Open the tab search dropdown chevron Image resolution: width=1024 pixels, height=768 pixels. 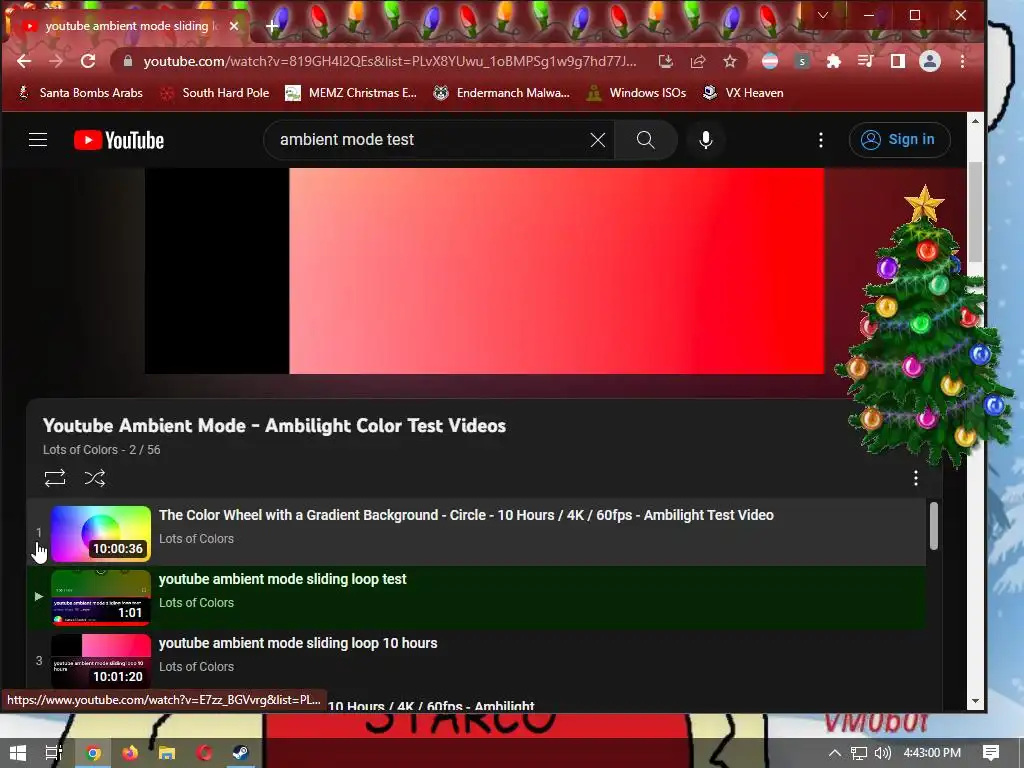(823, 15)
